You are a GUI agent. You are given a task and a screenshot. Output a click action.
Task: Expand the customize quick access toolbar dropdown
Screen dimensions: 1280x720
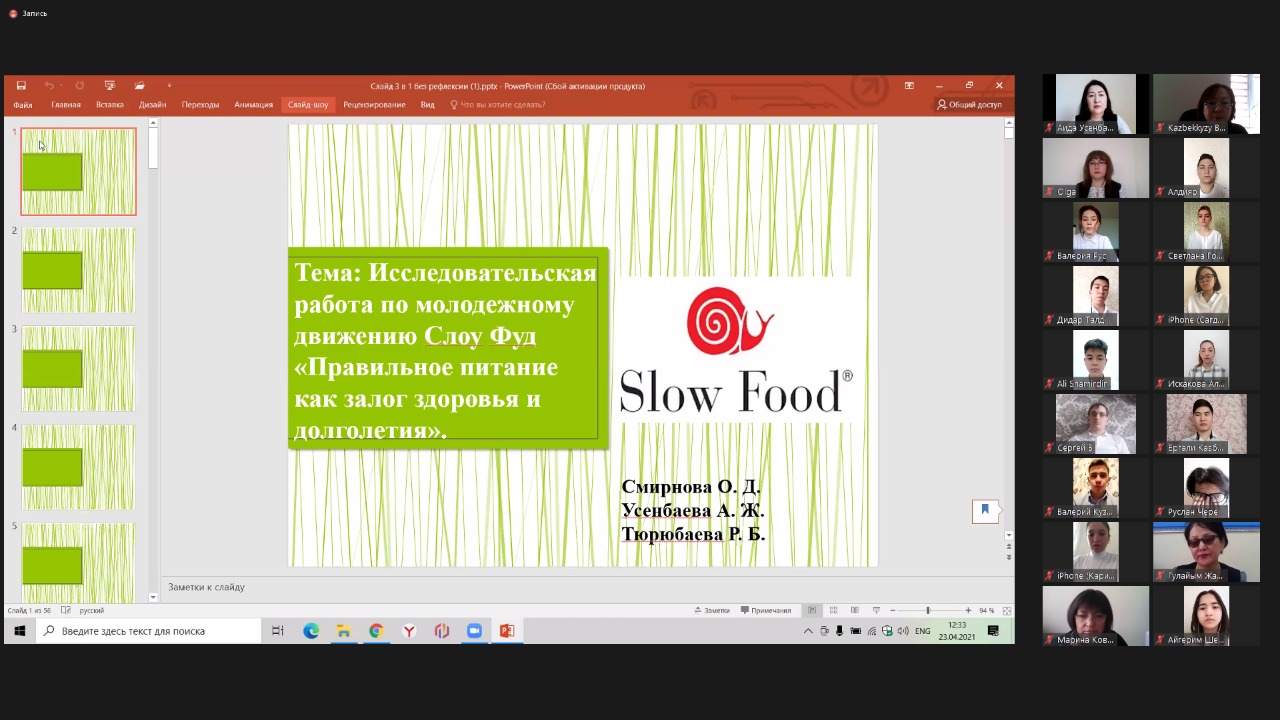click(169, 86)
